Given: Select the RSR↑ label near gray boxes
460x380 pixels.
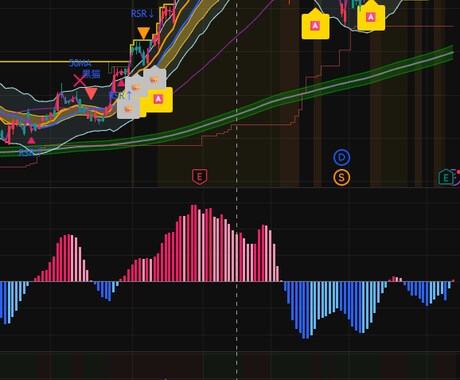Looking at the screenshot, I should click(x=120, y=95).
